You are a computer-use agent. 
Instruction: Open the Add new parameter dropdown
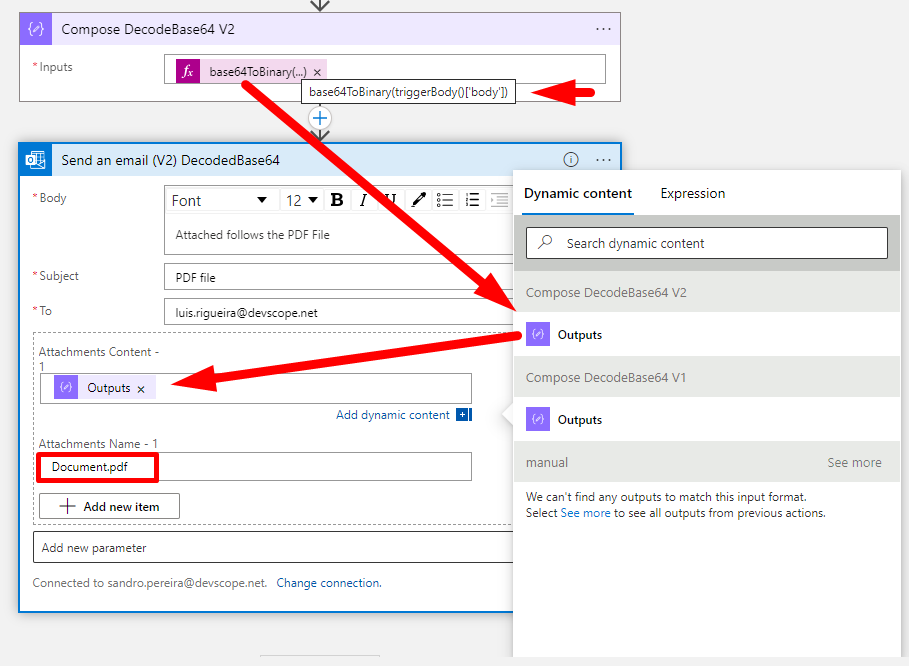pyautogui.click(x=272, y=548)
